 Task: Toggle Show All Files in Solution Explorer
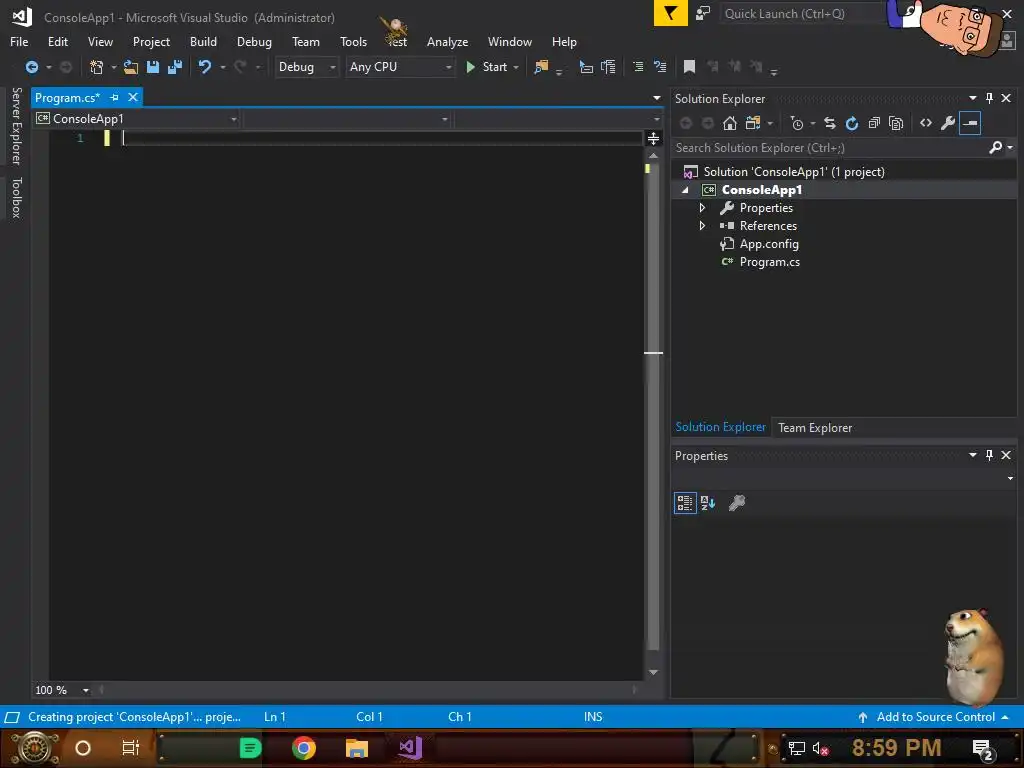click(x=896, y=123)
